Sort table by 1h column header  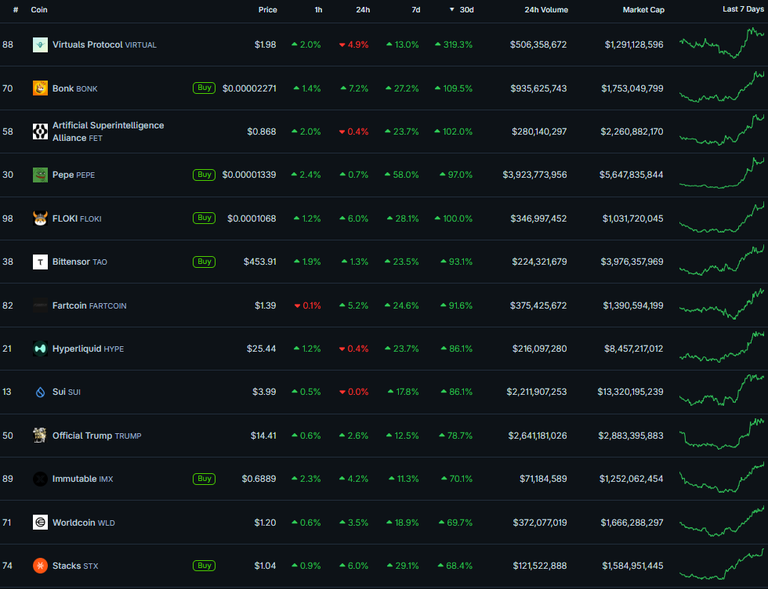(318, 10)
